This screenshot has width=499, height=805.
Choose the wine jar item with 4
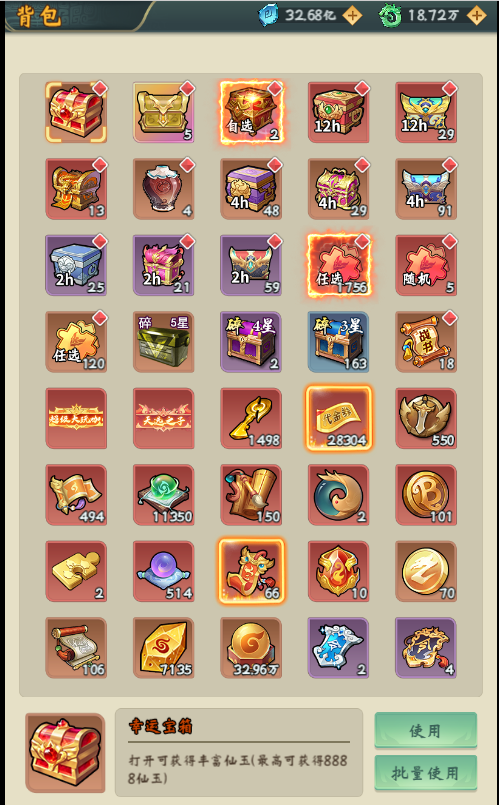click(164, 189)
